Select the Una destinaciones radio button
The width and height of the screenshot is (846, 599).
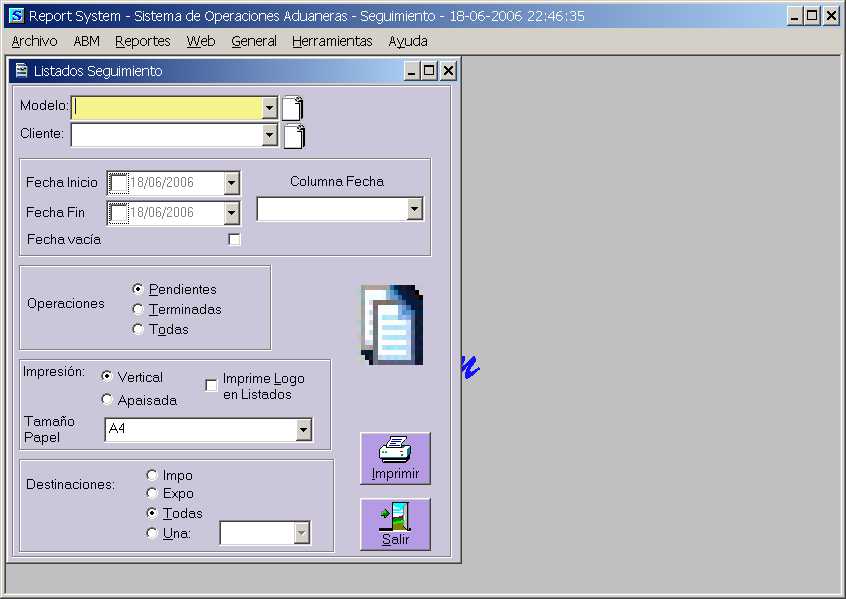point(152,533)
